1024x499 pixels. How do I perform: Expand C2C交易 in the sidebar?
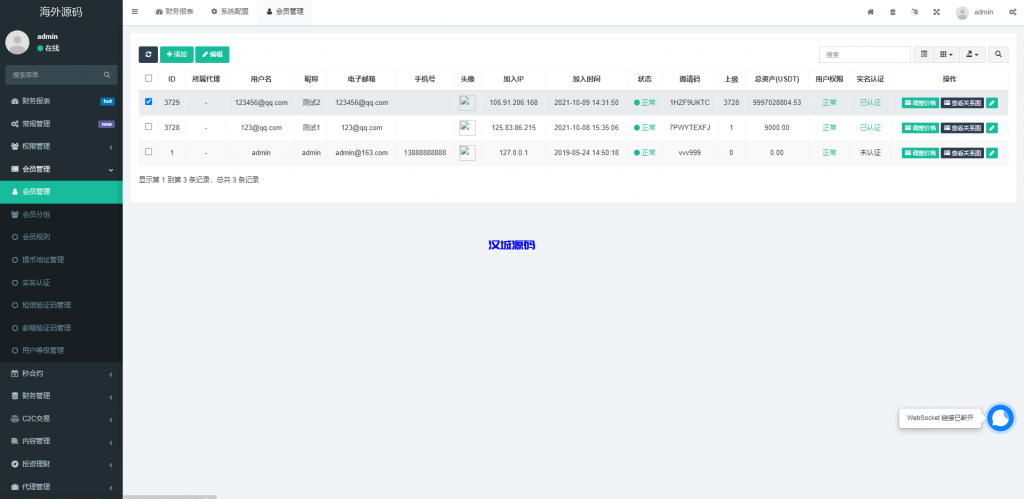click(61, 419)
